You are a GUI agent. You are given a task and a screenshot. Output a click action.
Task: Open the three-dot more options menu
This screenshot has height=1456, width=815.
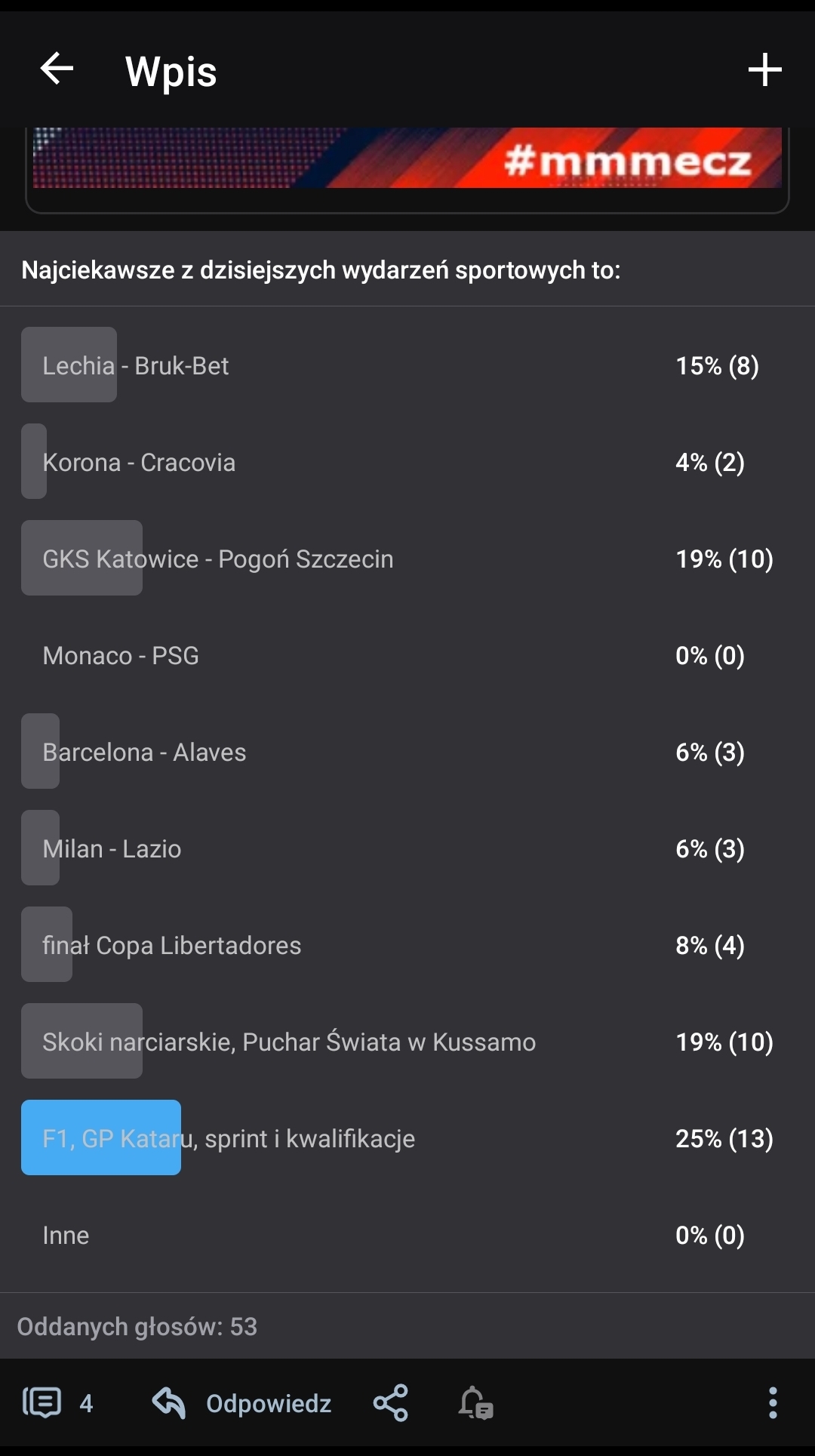[x=772, y=1402]
